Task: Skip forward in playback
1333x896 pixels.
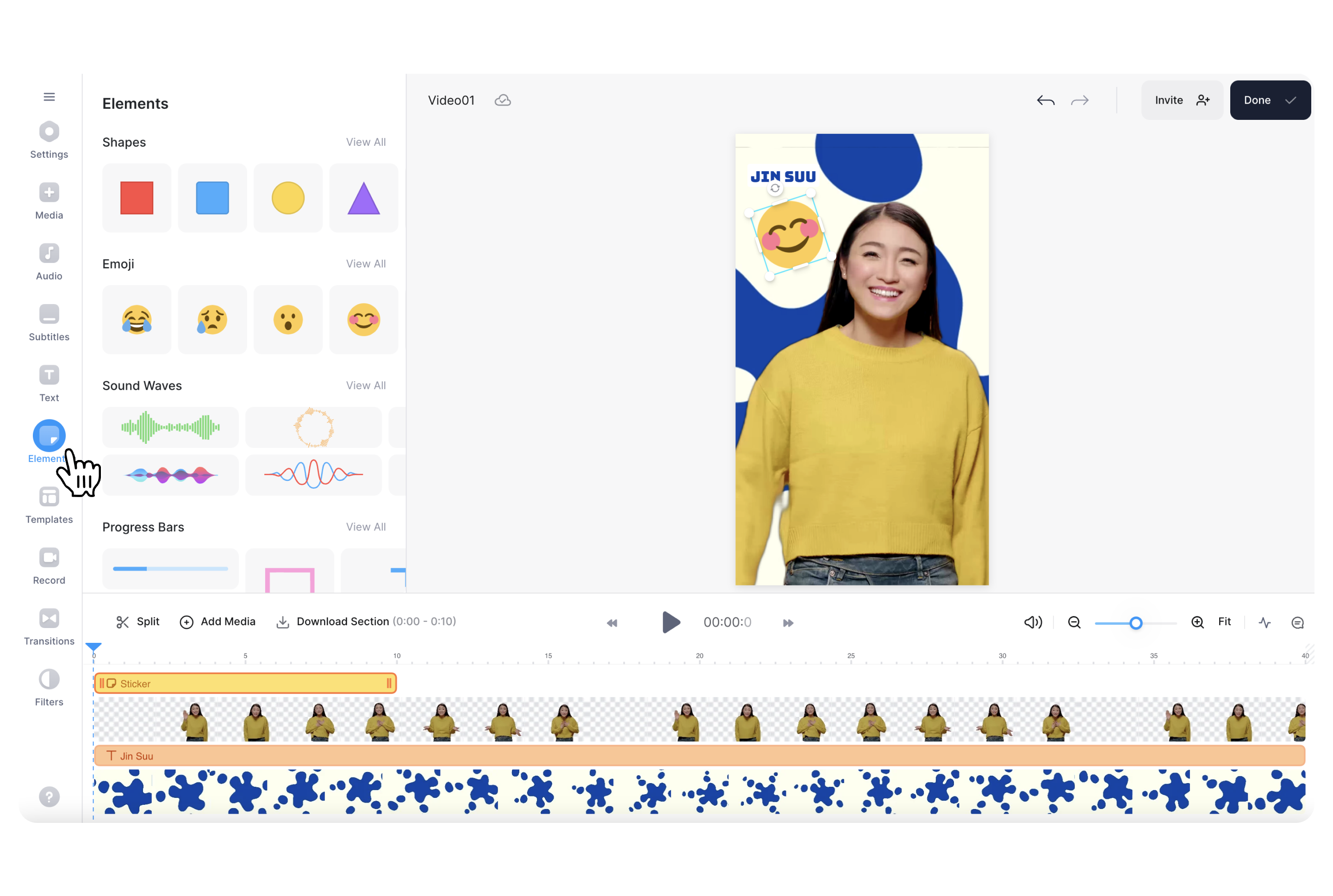Action: point(788,623)
